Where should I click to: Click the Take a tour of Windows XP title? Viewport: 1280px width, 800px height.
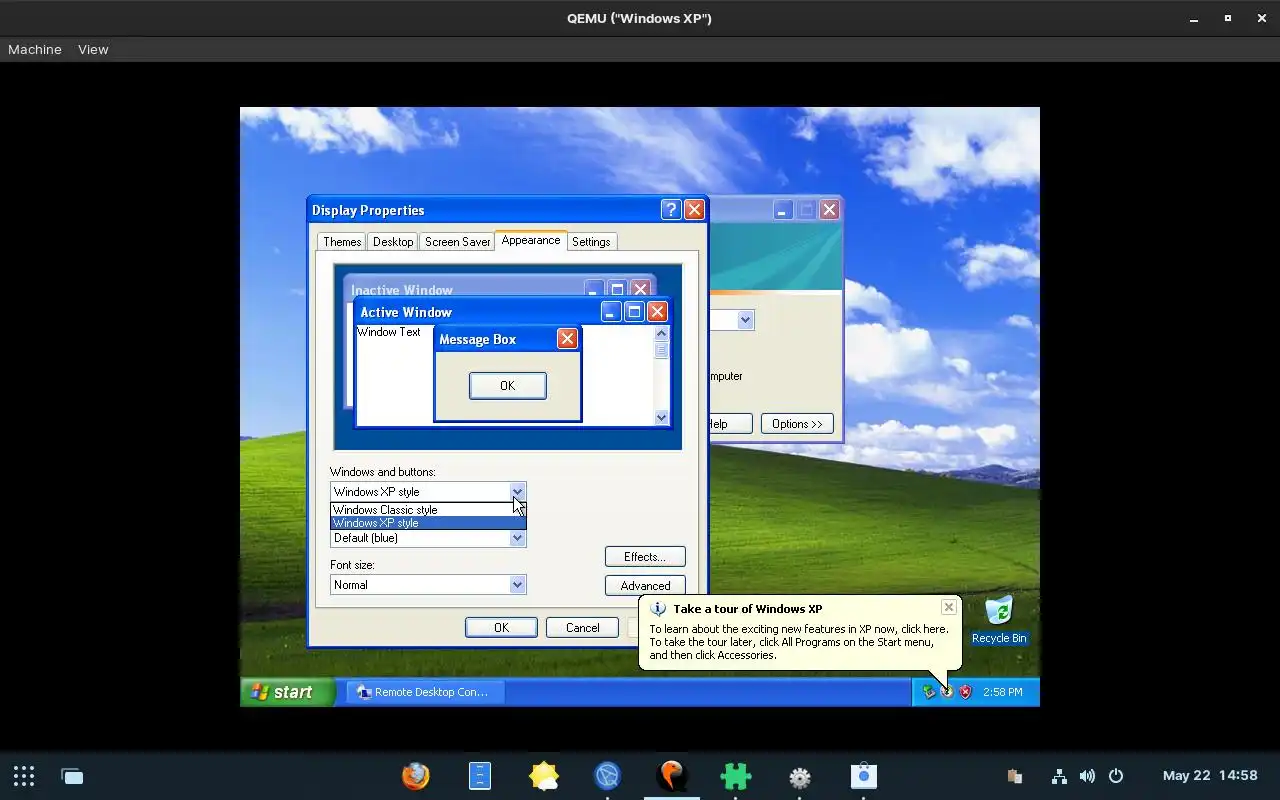pyautogui.click(x=748, y=608)
